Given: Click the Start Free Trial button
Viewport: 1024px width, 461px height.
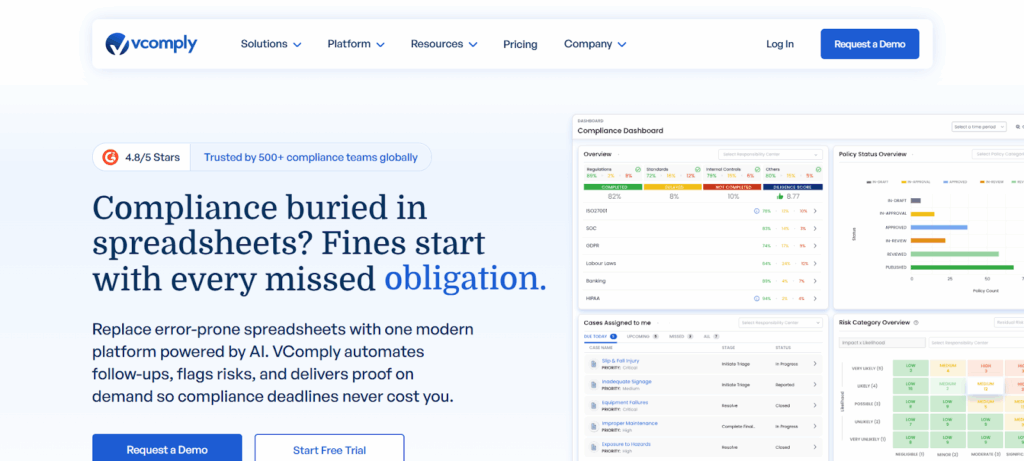Looking at the screenshot, I should [329, 449].
